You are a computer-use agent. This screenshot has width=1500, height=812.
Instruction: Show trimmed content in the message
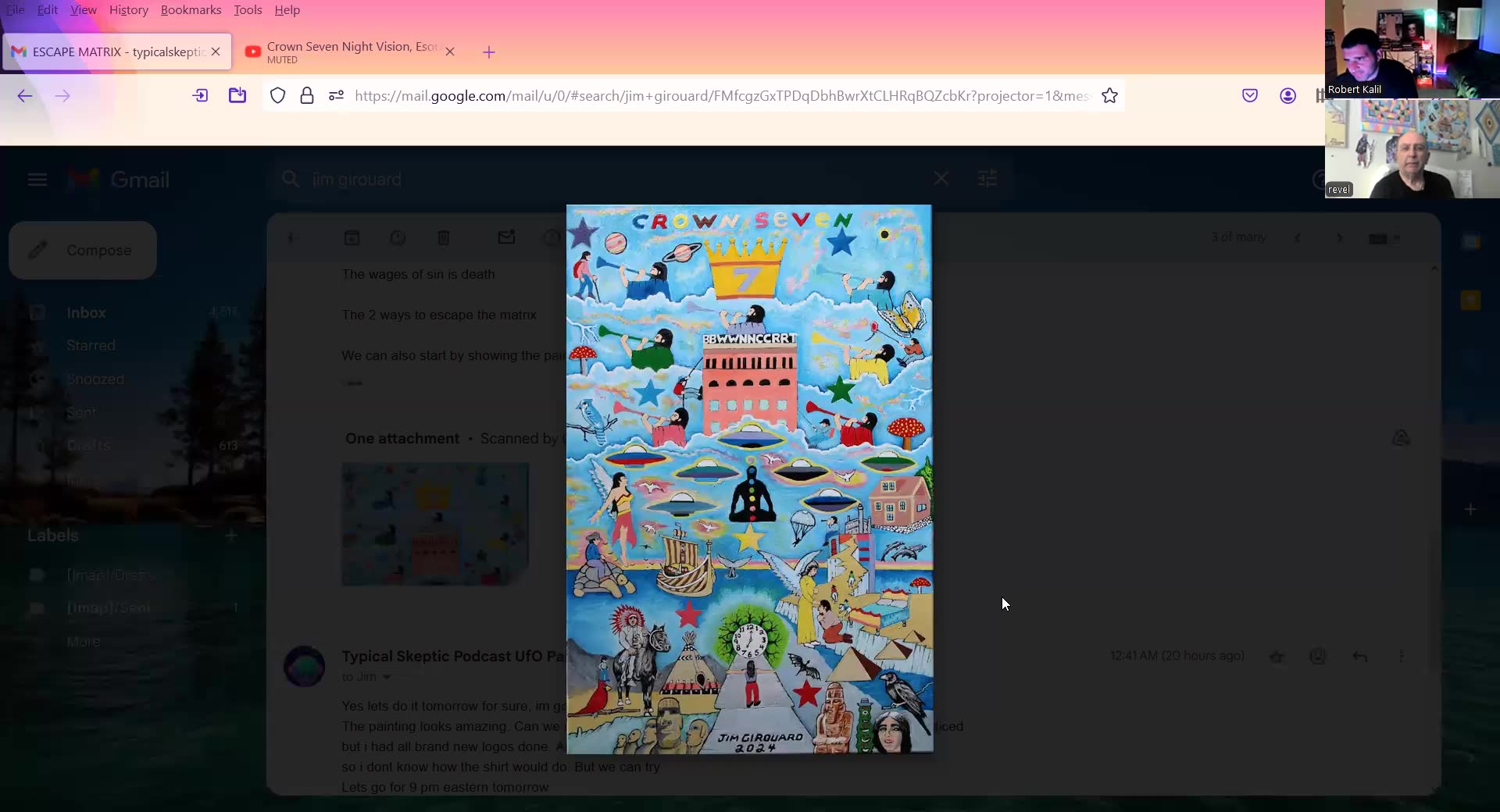[353, 383]
